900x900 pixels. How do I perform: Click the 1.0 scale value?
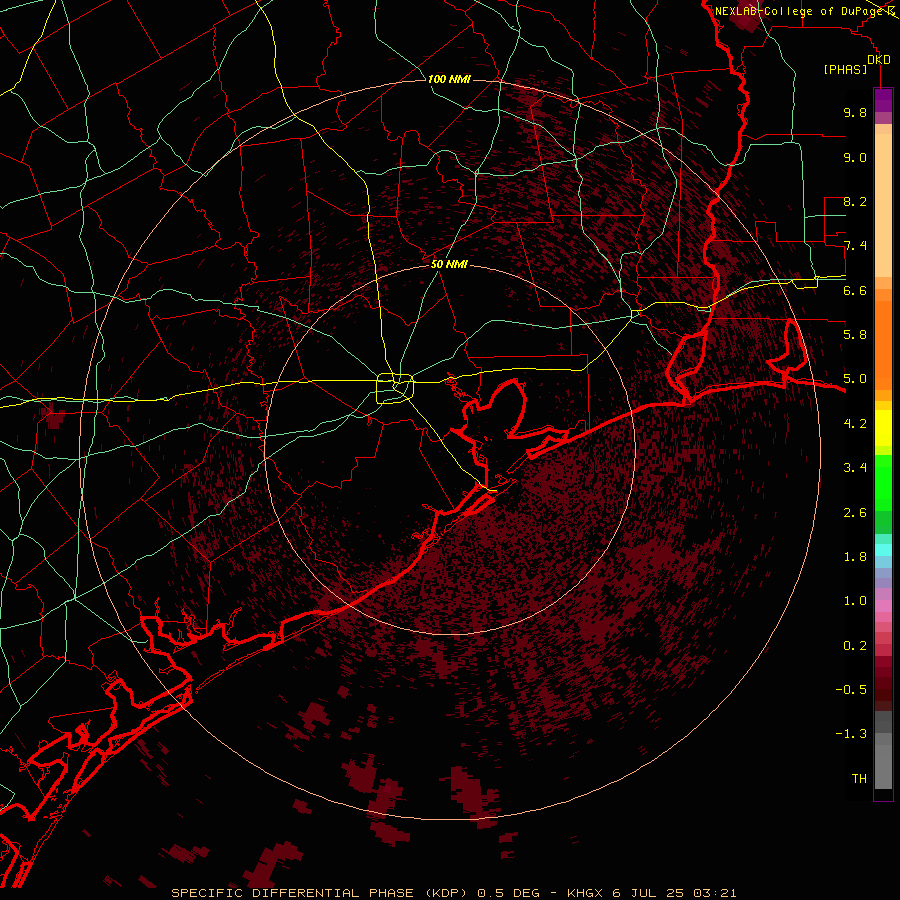(x=855, y=601)
